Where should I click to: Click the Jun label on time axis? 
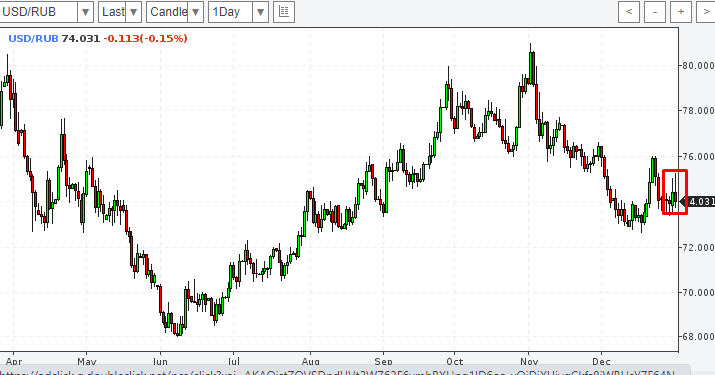[x=160, y=361]
